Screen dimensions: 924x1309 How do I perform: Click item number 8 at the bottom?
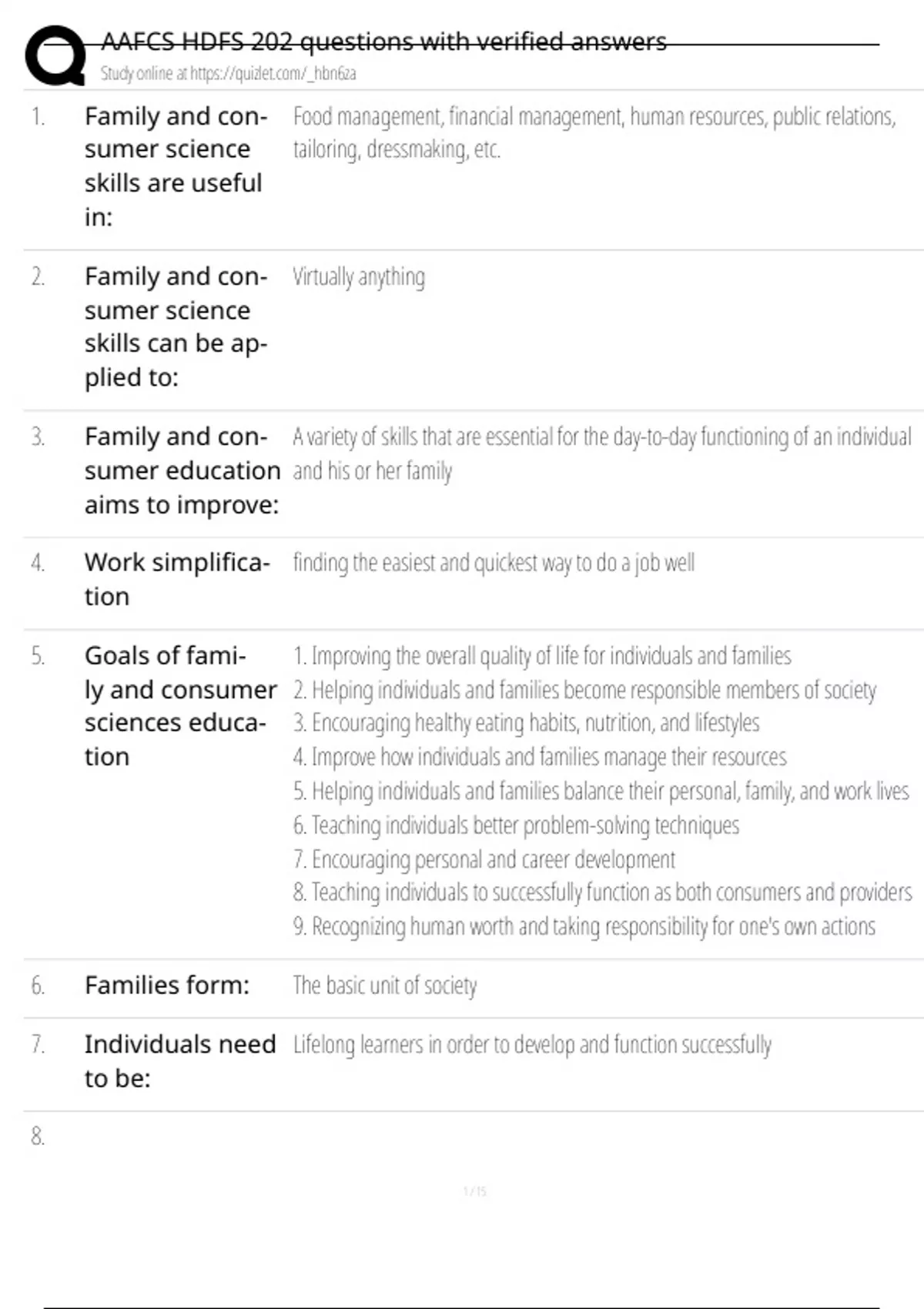pyautogui.click(x=38, y=1137)
